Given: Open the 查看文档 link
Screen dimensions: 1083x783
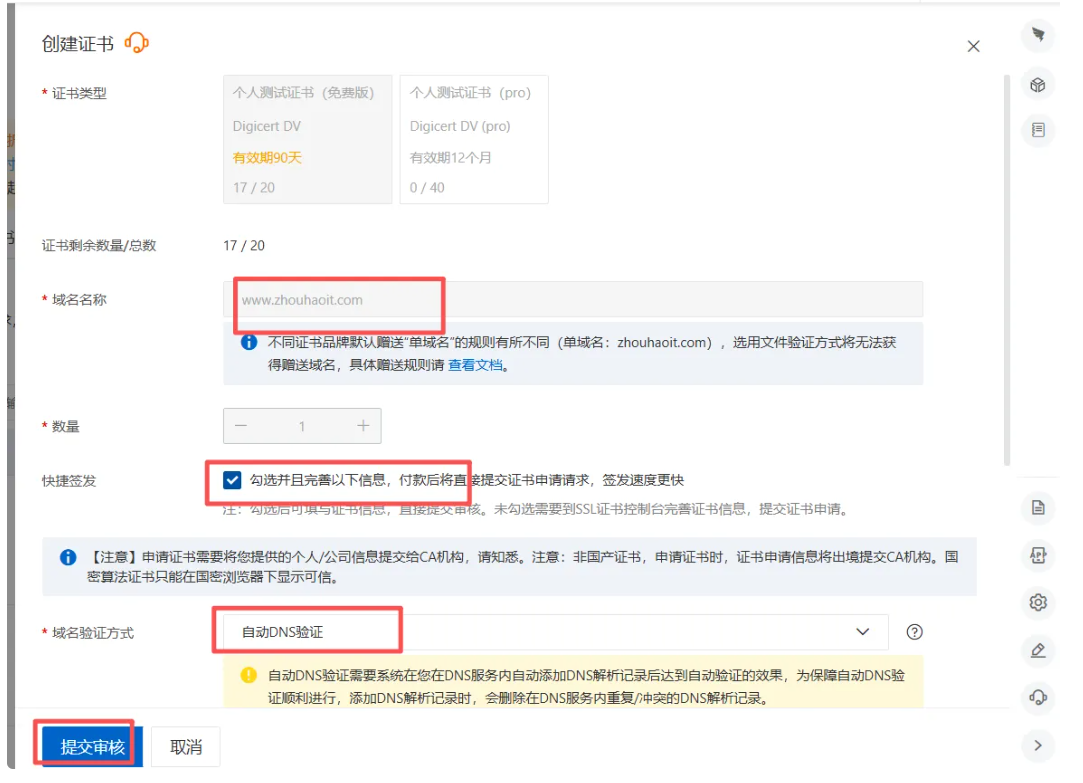Looking at the screenshot, I should [475, 365].
